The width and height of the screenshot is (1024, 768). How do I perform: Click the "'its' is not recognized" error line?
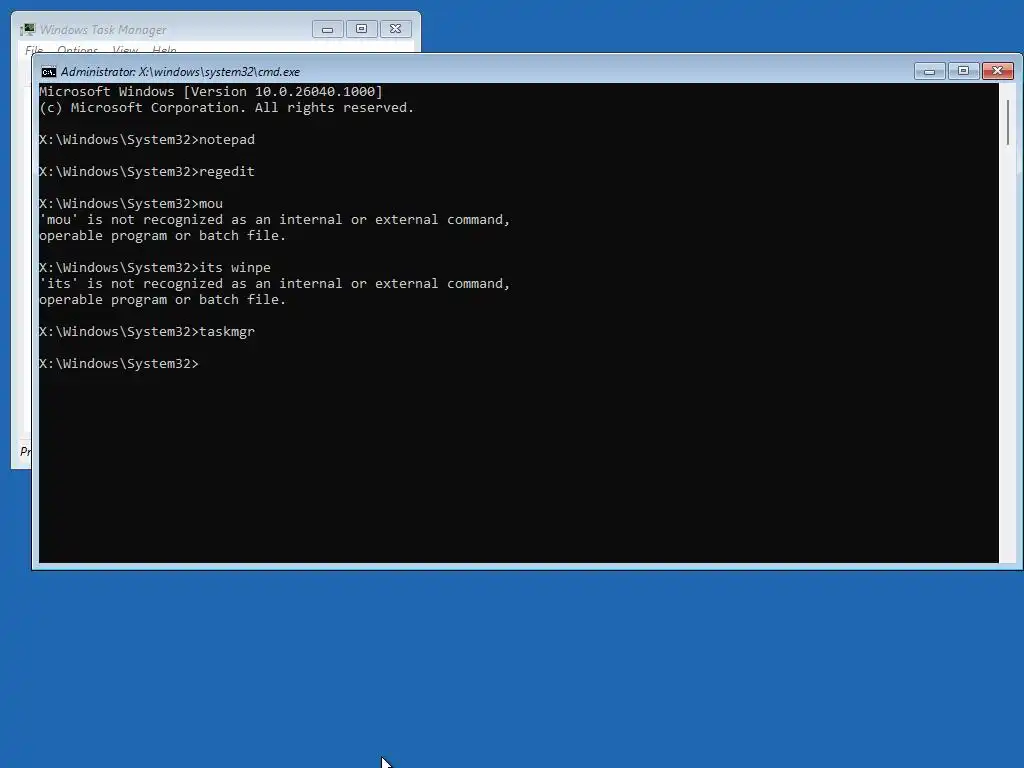(274, 283)
